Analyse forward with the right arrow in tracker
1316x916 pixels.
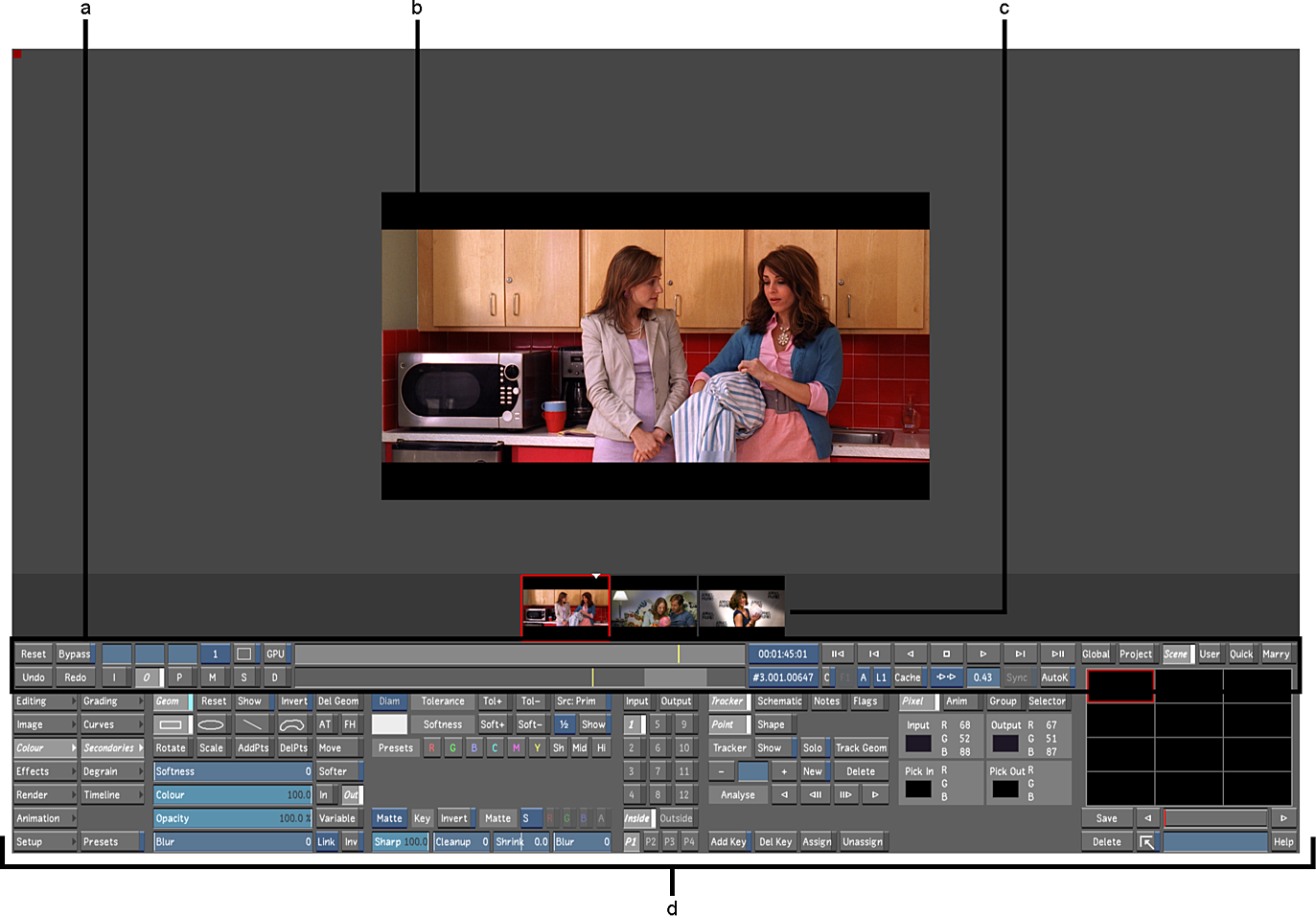(875, 795)
